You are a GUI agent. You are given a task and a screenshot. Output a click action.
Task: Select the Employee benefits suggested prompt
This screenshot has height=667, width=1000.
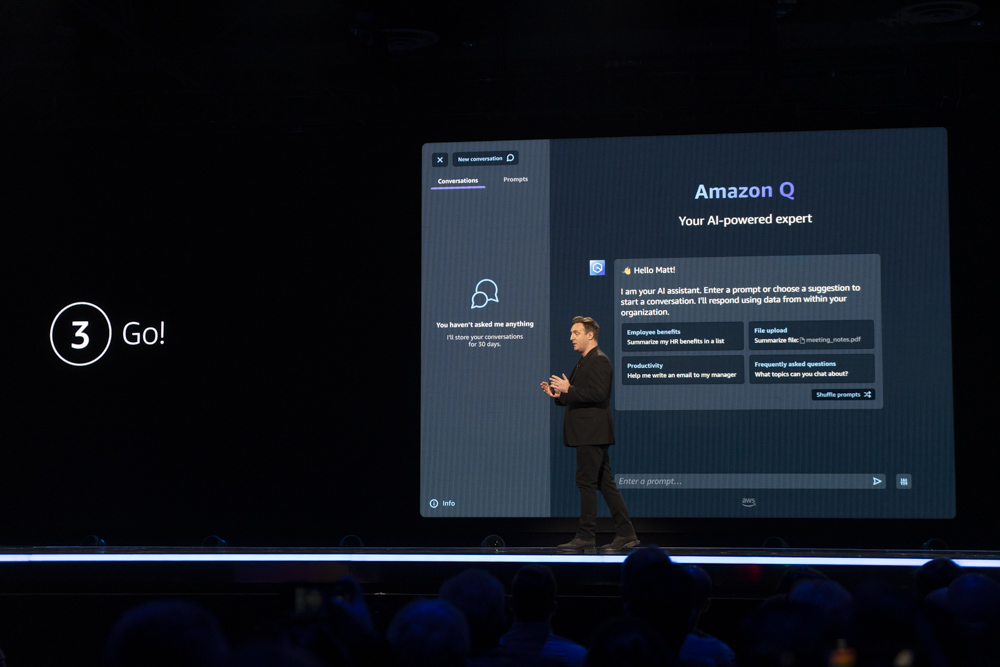pyautogui.click(x=682, y=336)
